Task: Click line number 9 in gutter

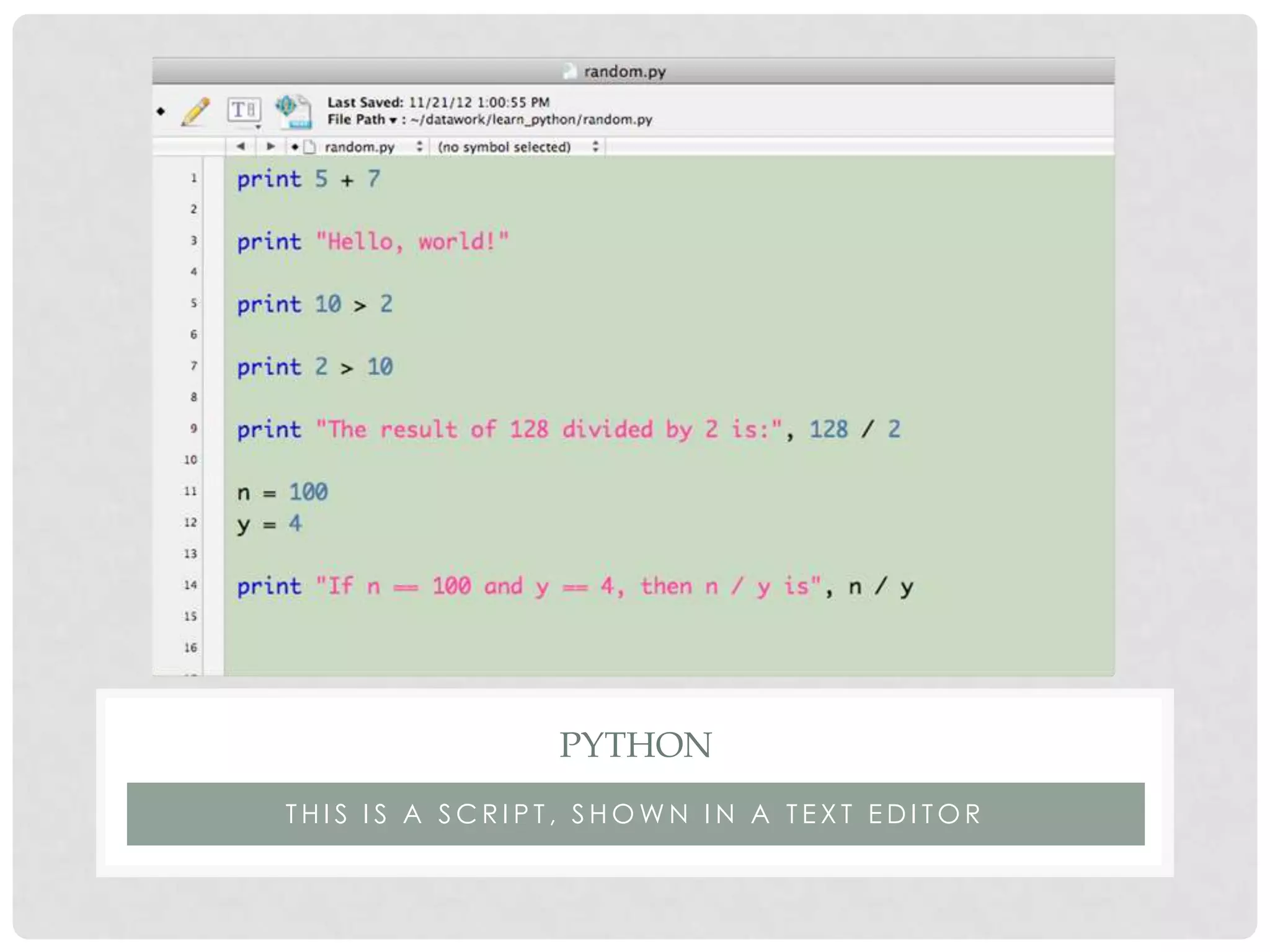Action: 193,428
